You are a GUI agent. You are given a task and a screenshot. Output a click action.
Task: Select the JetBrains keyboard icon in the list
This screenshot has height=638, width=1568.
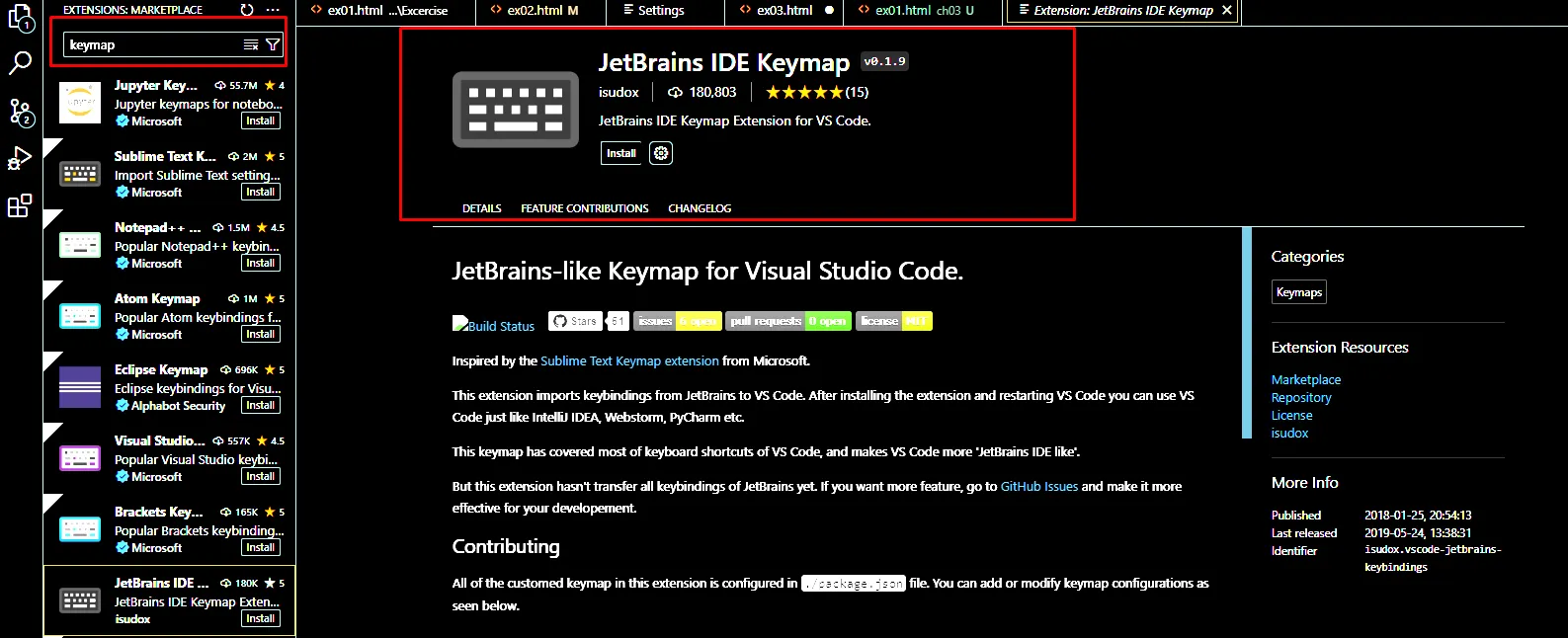pos(80,600)
